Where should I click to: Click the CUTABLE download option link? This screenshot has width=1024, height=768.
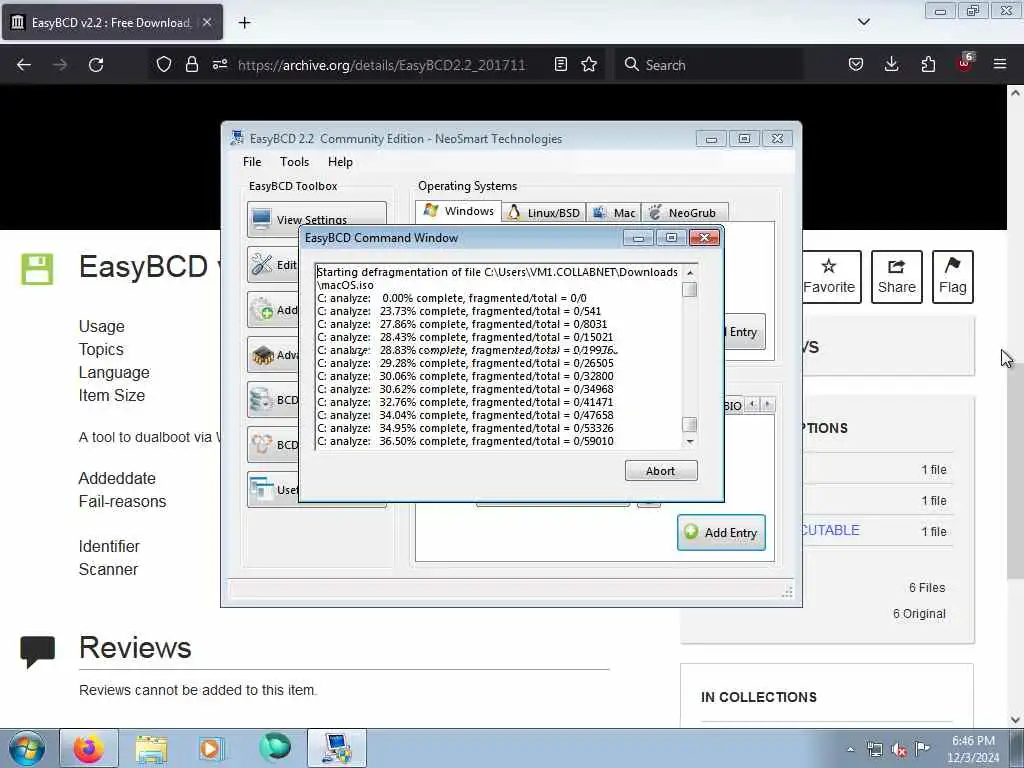coord(830,530)
